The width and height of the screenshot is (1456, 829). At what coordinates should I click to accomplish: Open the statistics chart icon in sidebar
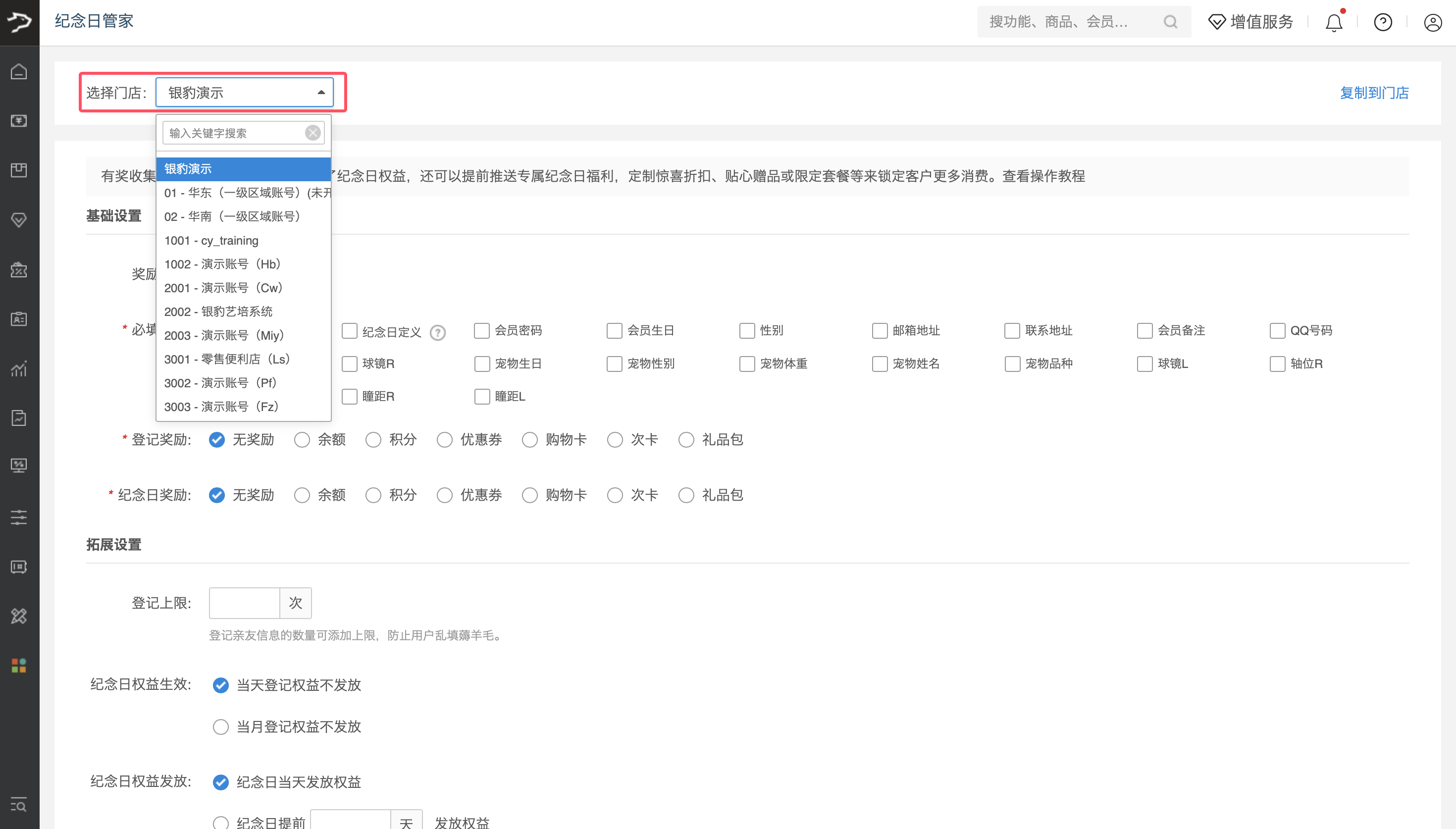point(19,369)
